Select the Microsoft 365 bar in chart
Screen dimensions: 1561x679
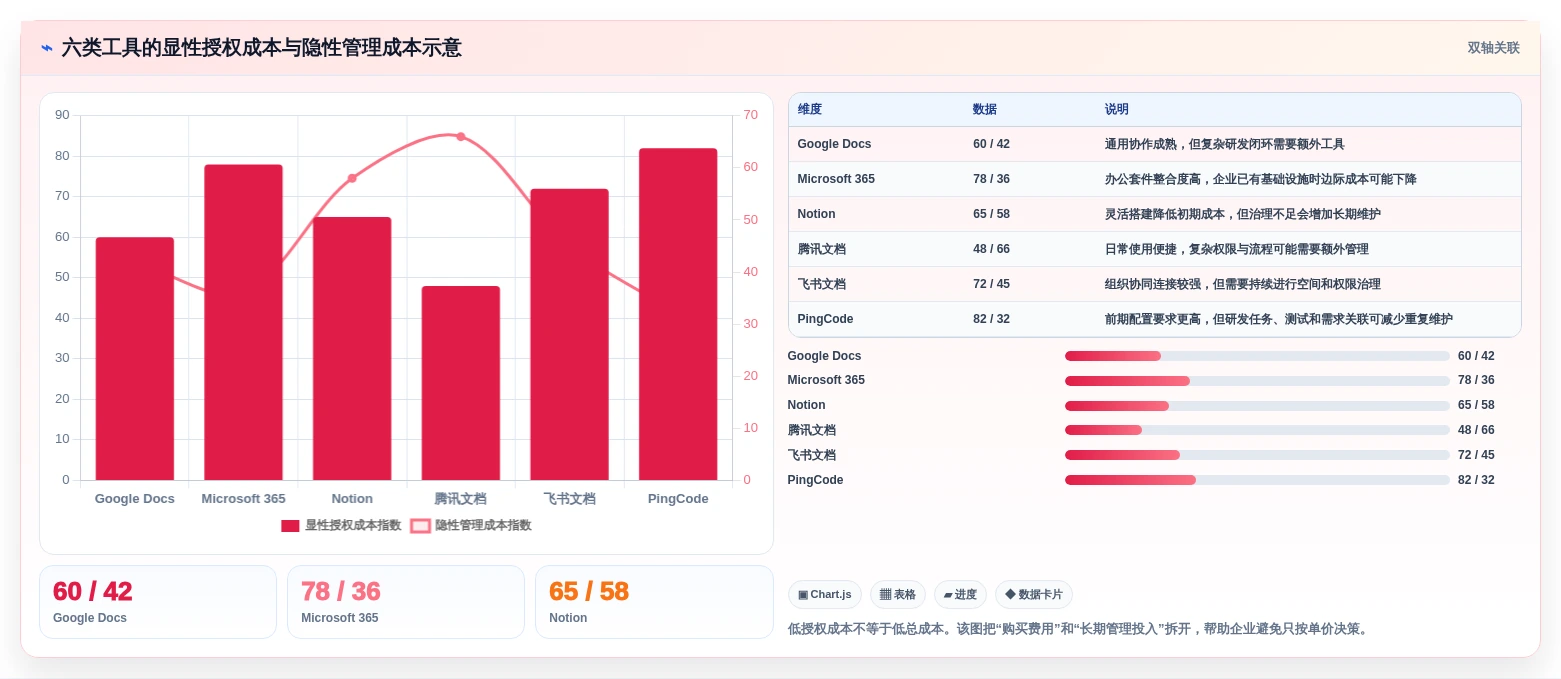243,322
